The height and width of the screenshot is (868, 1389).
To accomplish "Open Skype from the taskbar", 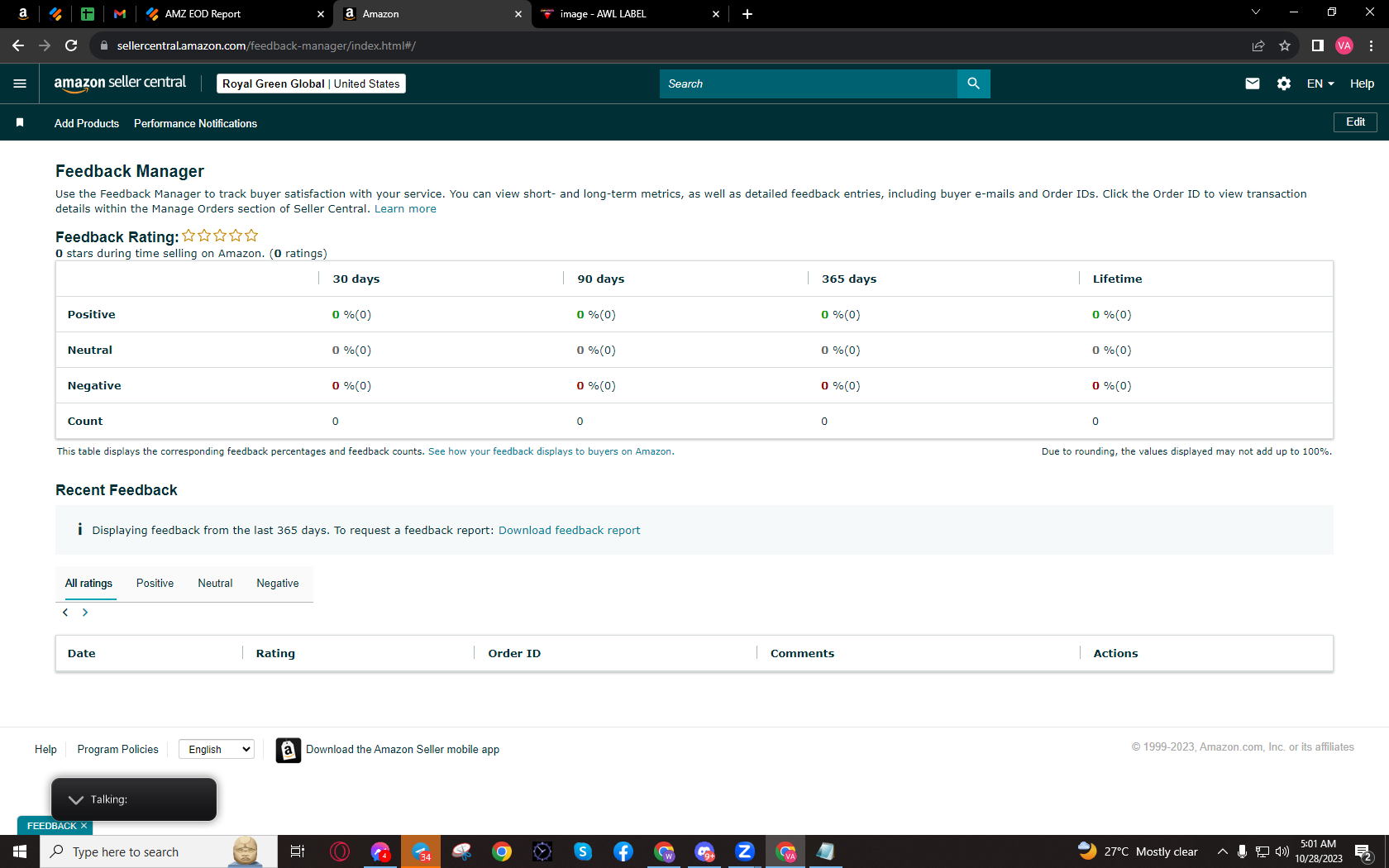I will click(x=583, y=851).
